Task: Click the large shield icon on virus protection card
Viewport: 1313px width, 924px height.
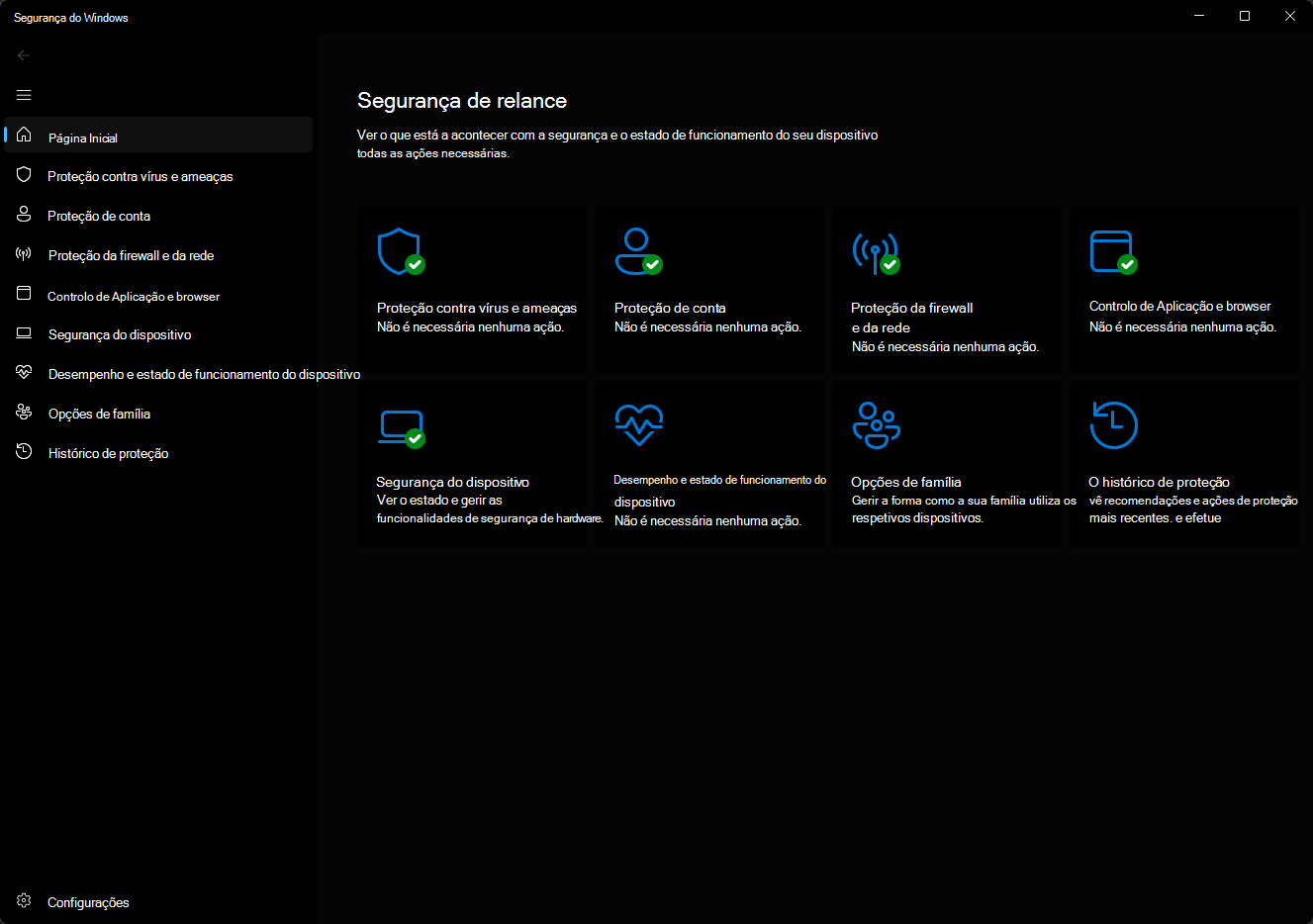Action: [401, 251]
